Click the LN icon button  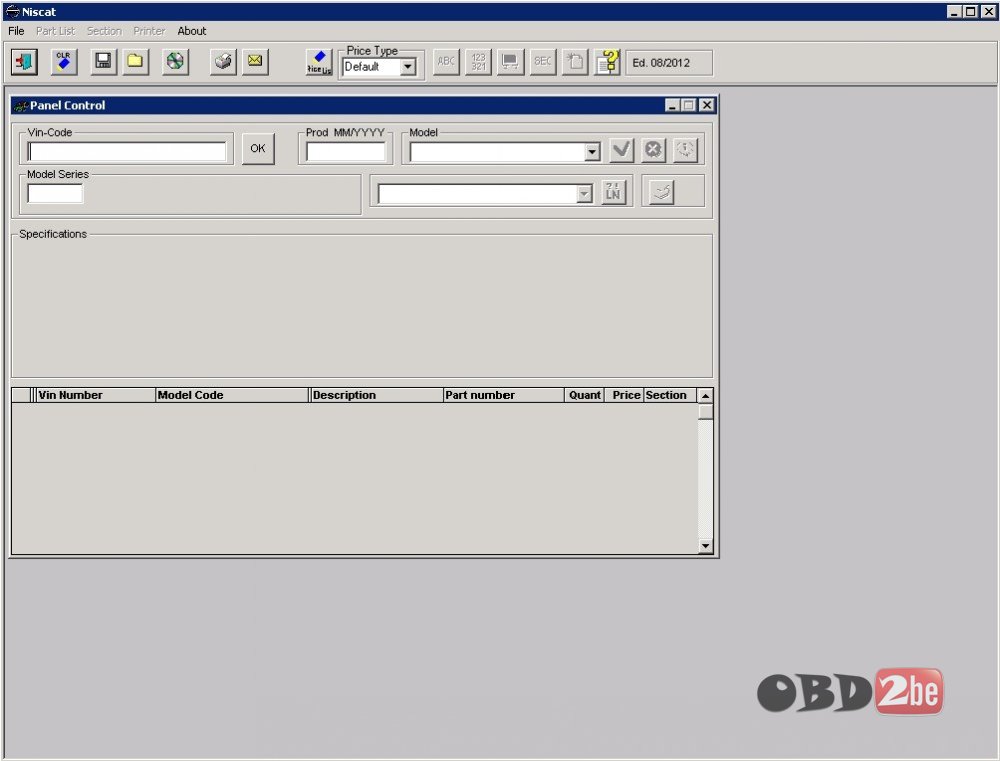613,192
